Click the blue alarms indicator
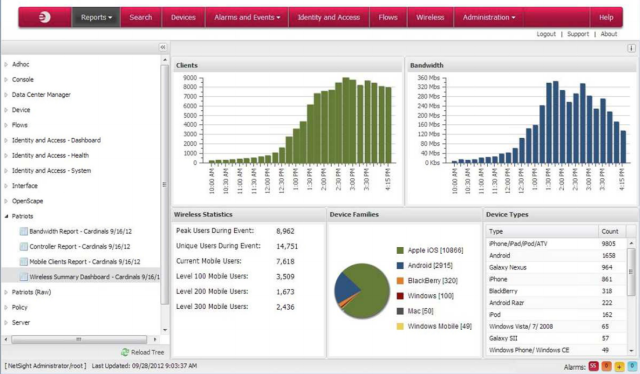 (x=632, y=366)
